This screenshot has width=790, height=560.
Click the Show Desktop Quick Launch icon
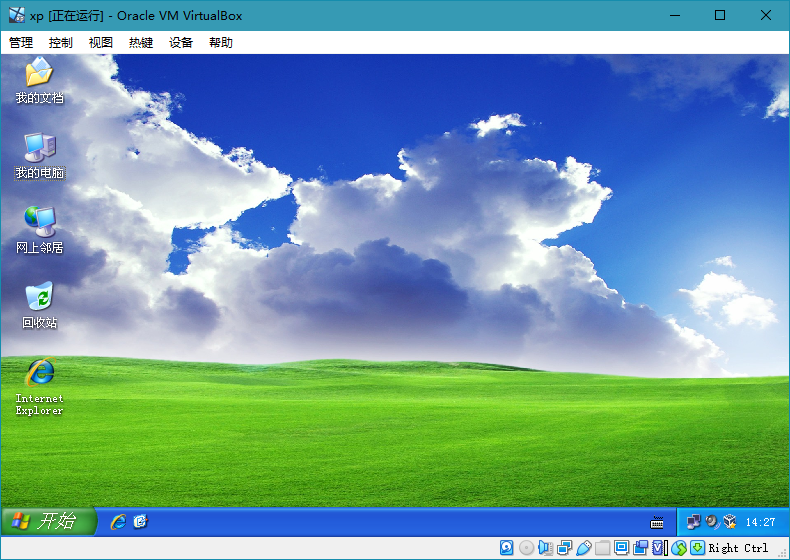pyautogui.click(x=141, y=521)
